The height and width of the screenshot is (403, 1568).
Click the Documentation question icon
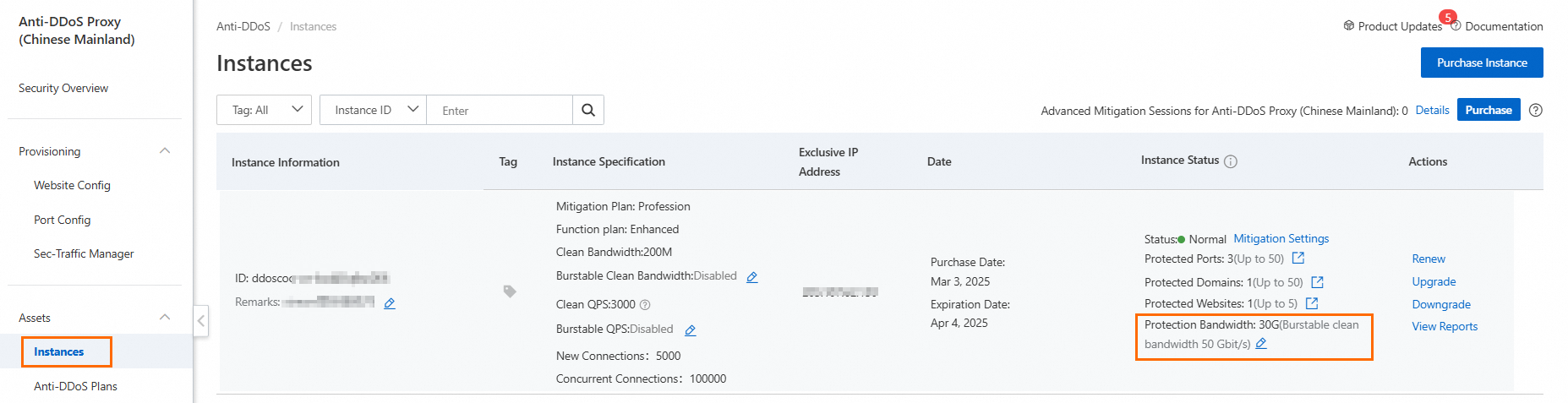1456,25
